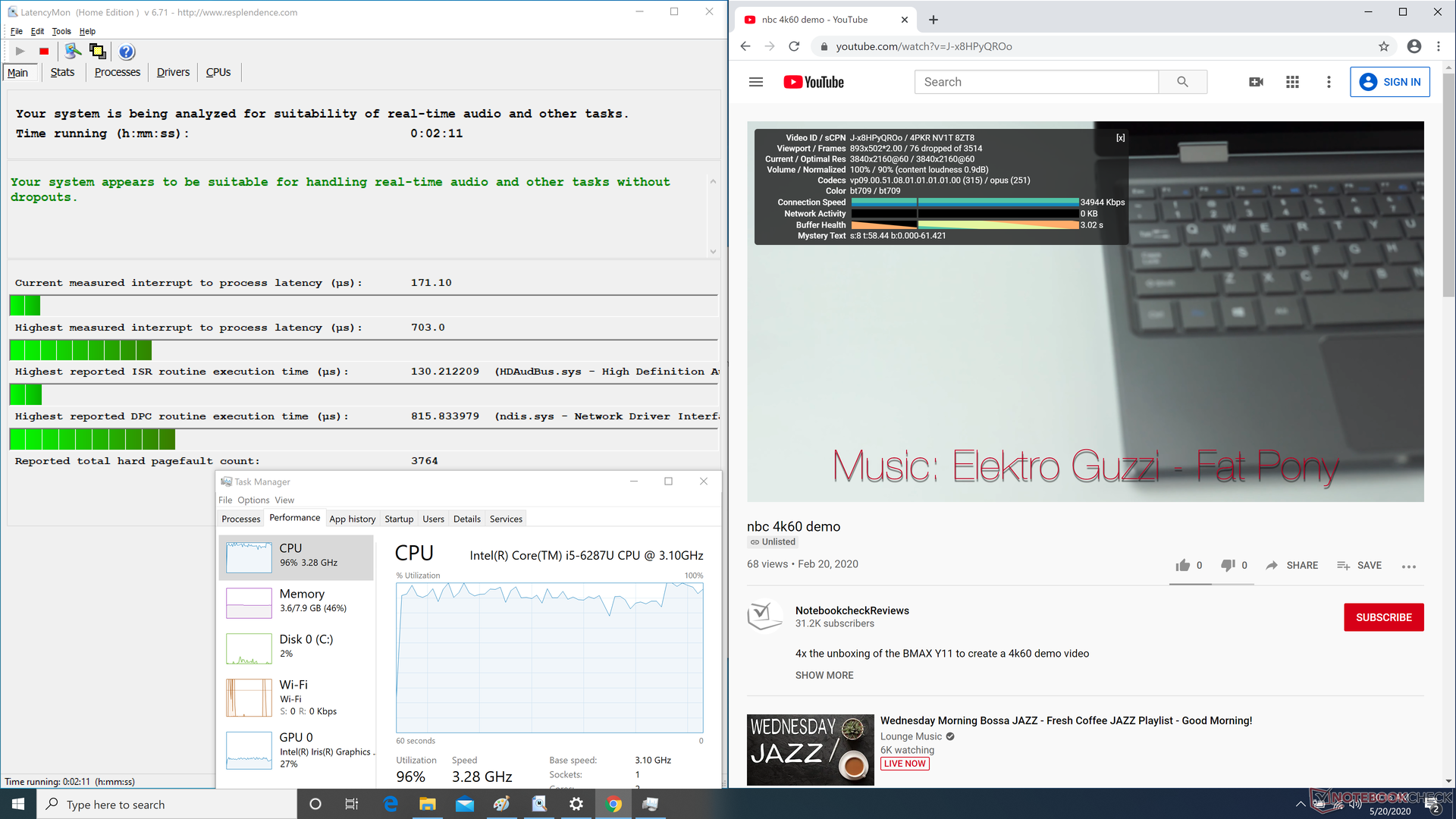
Task: Bookmark this page with star icon
Action: pos(1383,46)
